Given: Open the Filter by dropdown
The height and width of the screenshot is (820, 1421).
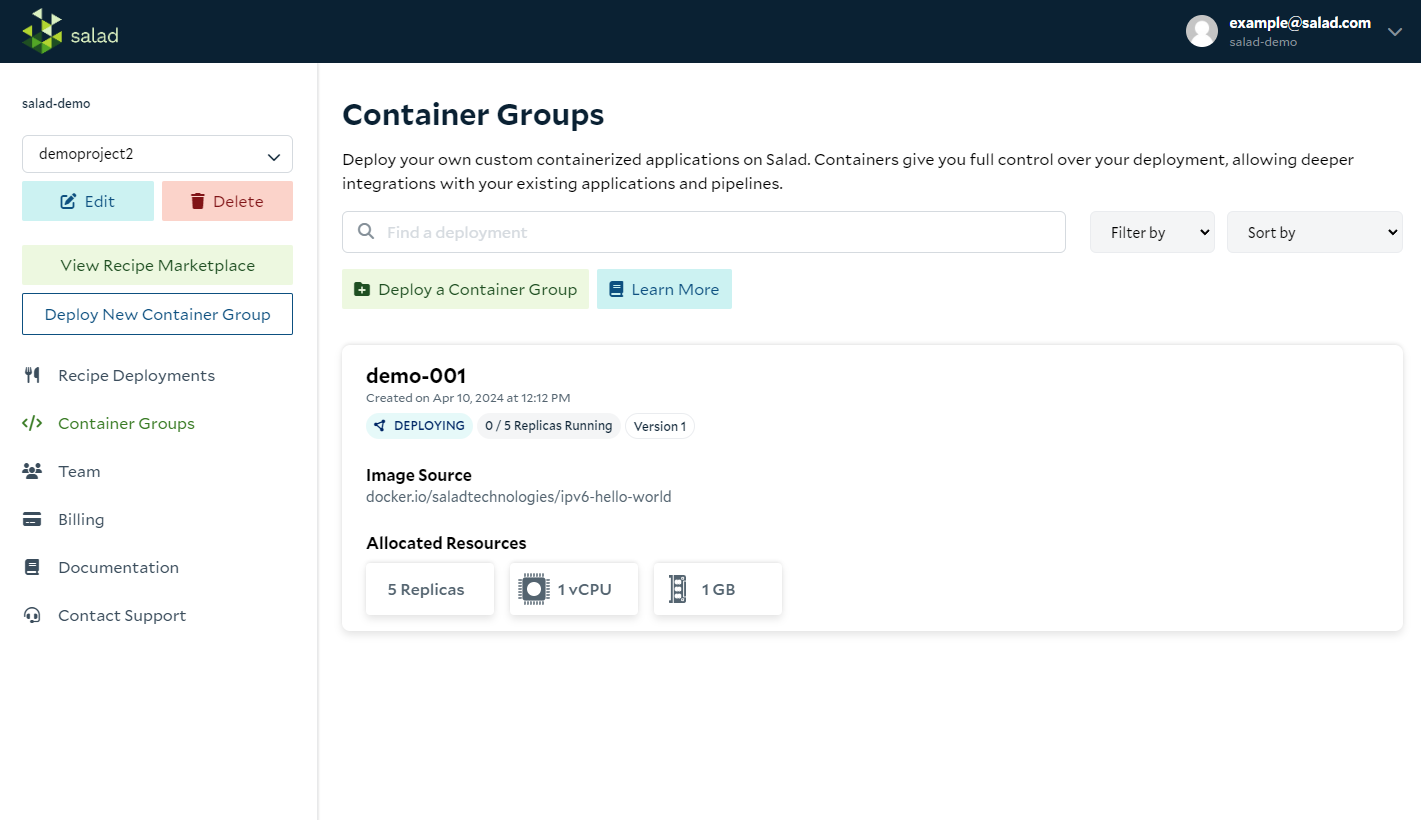Looking at the screenshot, I should pos(1152,232).
